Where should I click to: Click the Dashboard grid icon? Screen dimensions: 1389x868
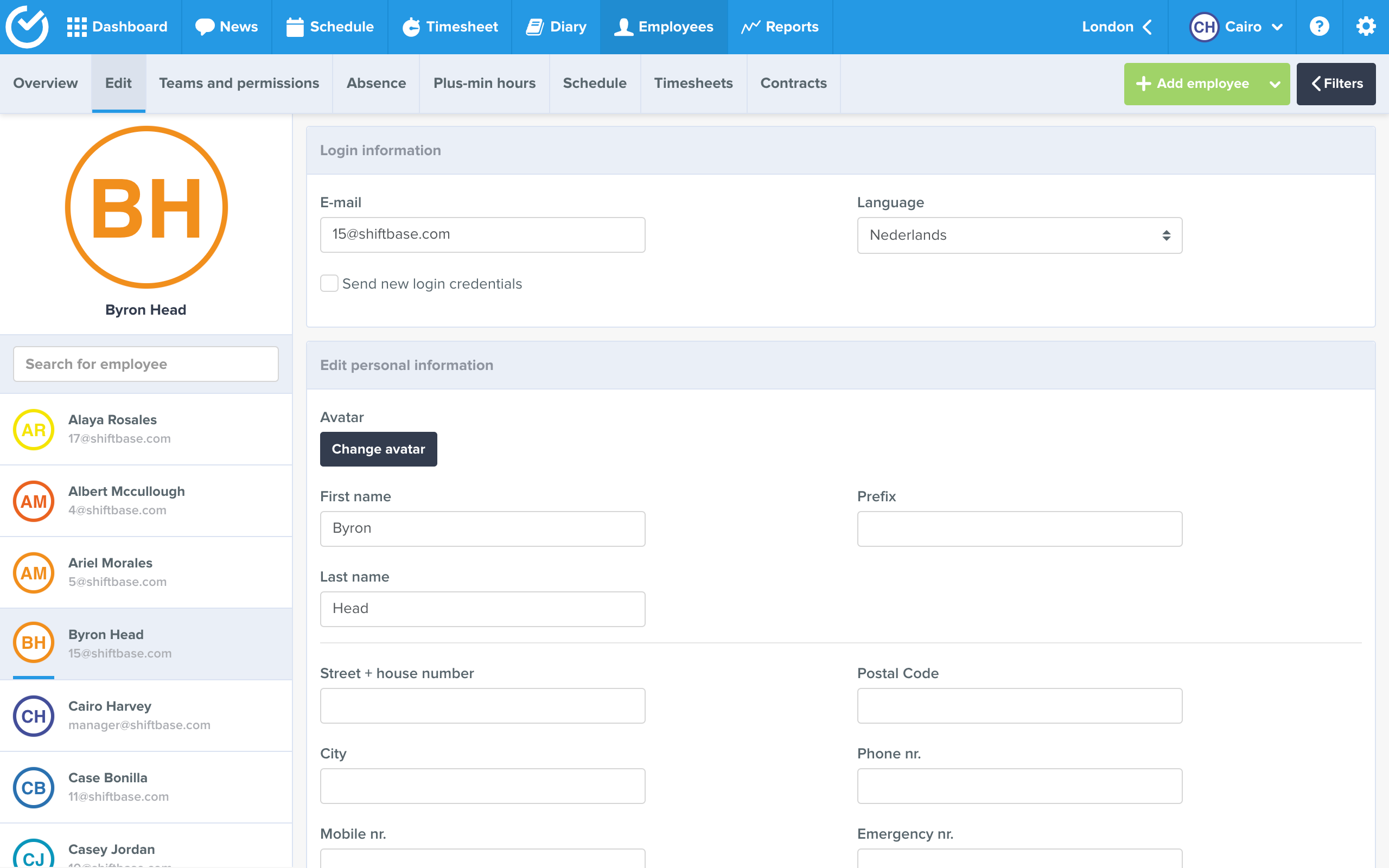[x=77, y=27]
